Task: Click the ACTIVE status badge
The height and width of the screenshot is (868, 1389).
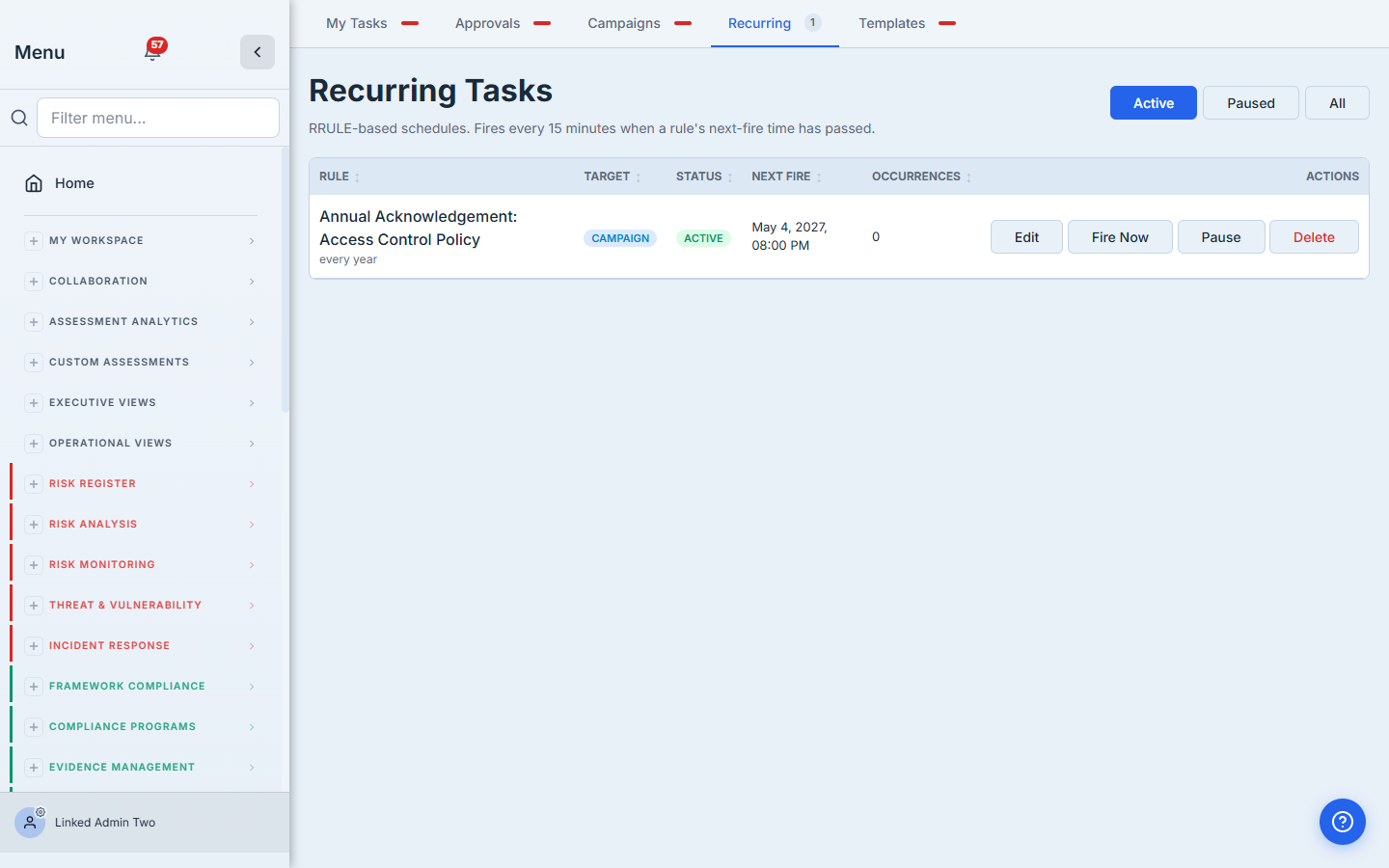Action: (x=703, y=238)
